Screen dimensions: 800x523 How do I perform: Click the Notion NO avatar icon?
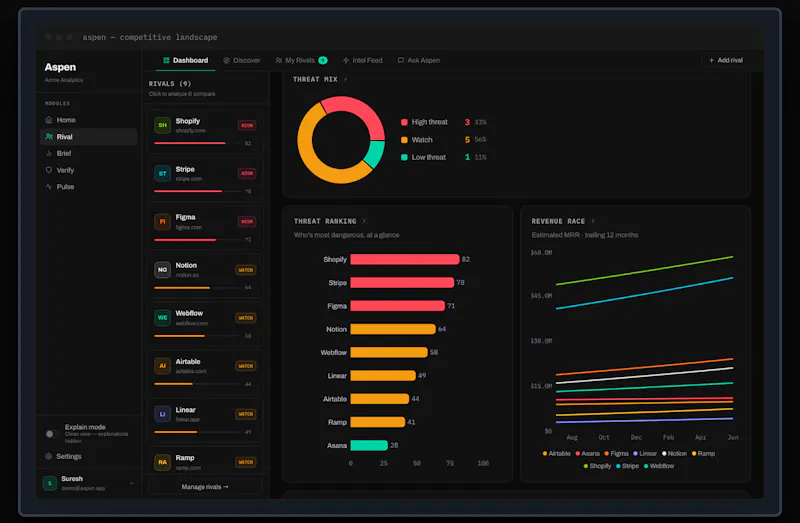pyautogui.click(x=162, y=269)
